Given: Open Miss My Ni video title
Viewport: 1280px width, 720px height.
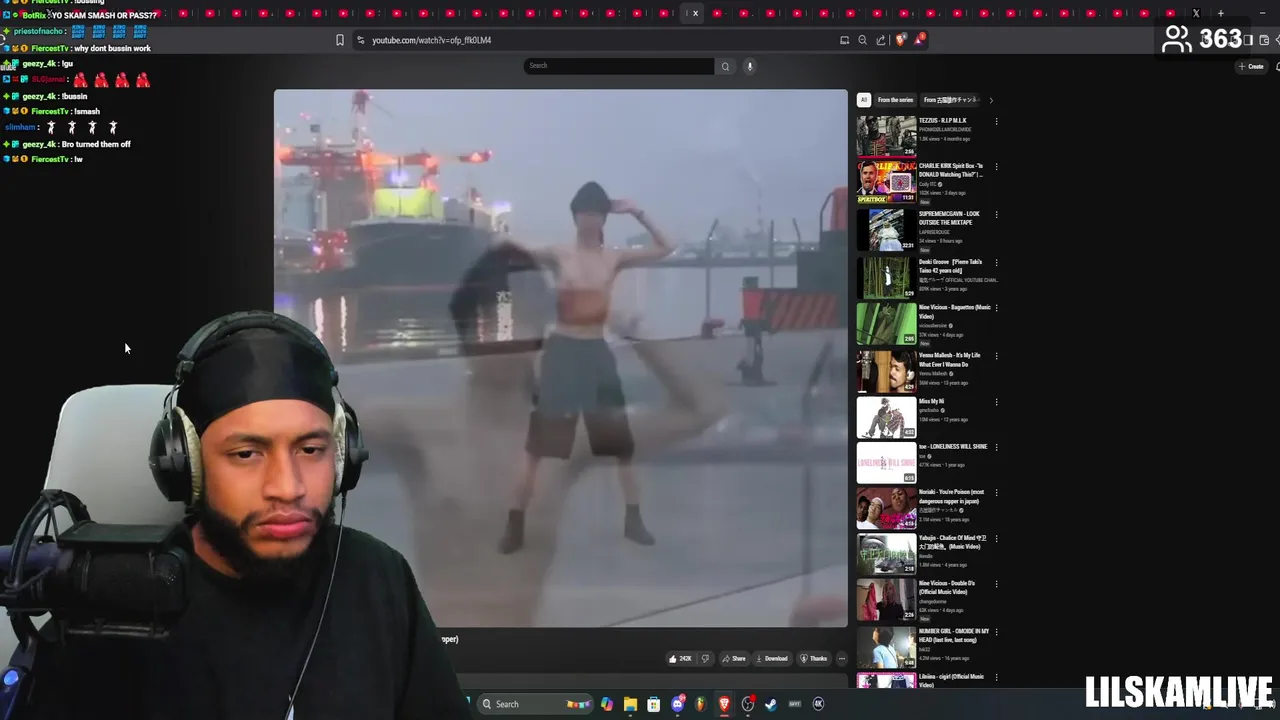Looking at the screenshot, I should 932,401.
